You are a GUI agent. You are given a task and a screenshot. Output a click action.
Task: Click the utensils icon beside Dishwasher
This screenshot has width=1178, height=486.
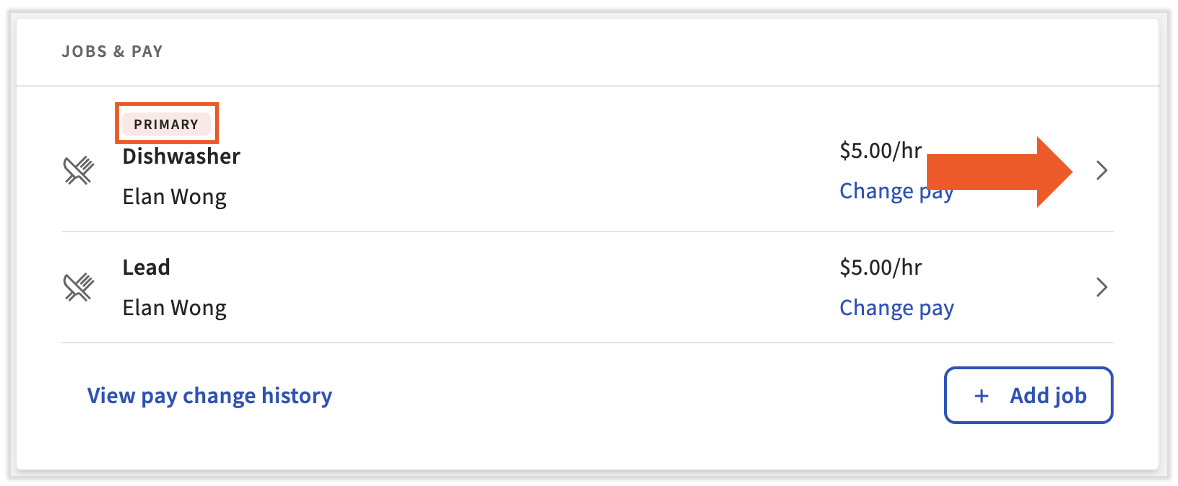click(78, 172)
